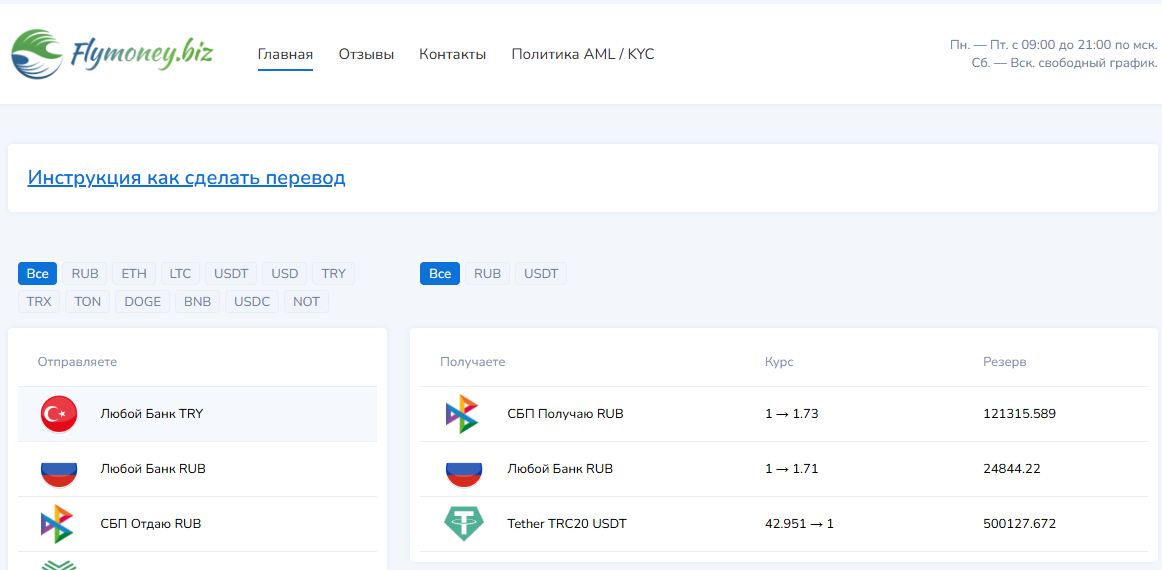Filter send currencies by USD

click(x=285, y=274)
